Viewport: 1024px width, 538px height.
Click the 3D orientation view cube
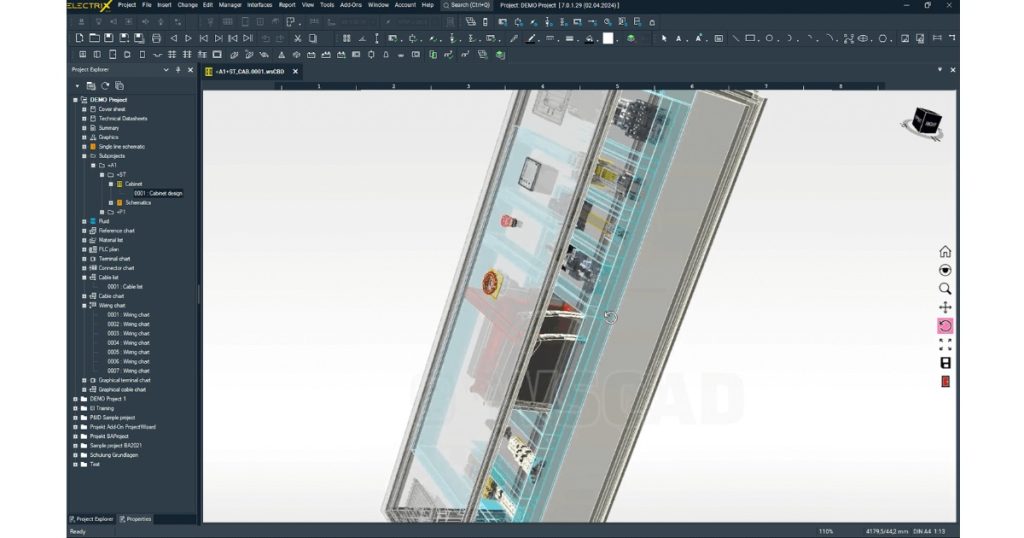(x=927, y=123)
